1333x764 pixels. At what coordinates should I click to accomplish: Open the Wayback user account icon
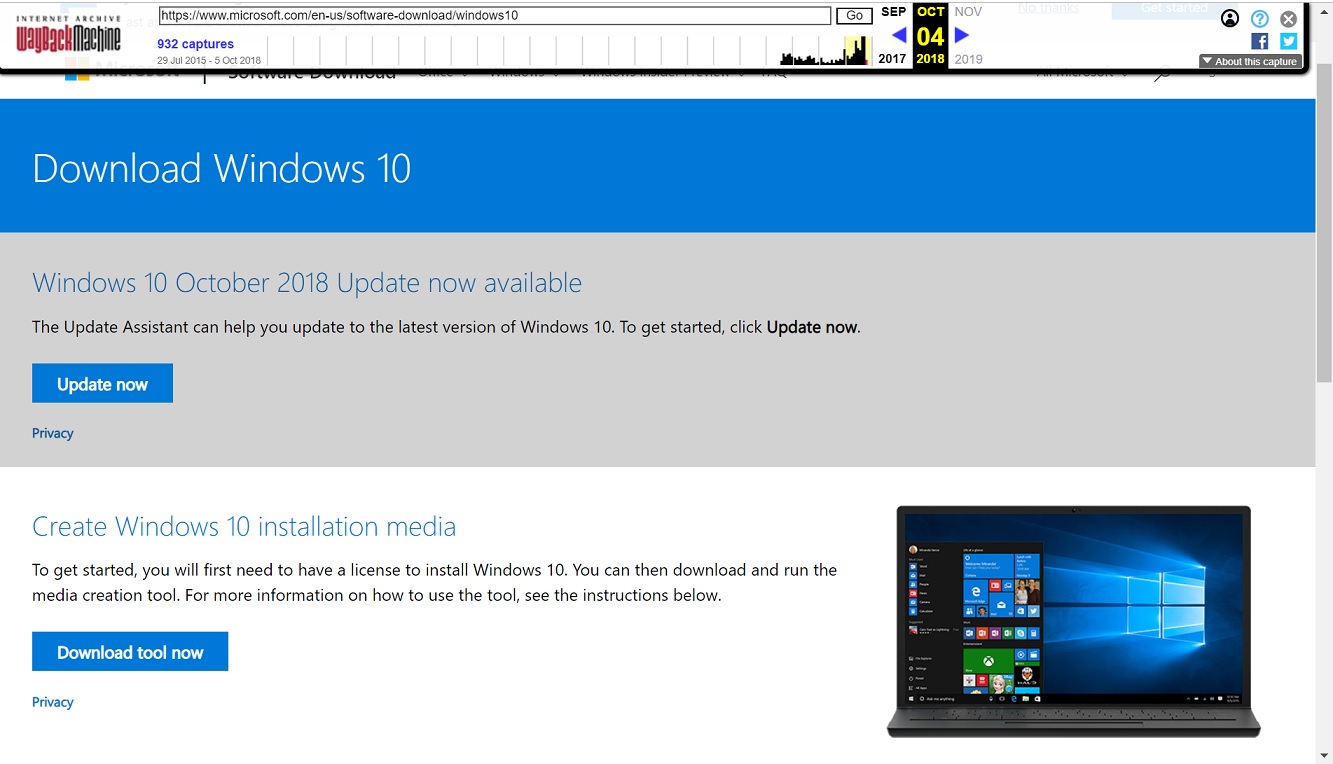1230,18
